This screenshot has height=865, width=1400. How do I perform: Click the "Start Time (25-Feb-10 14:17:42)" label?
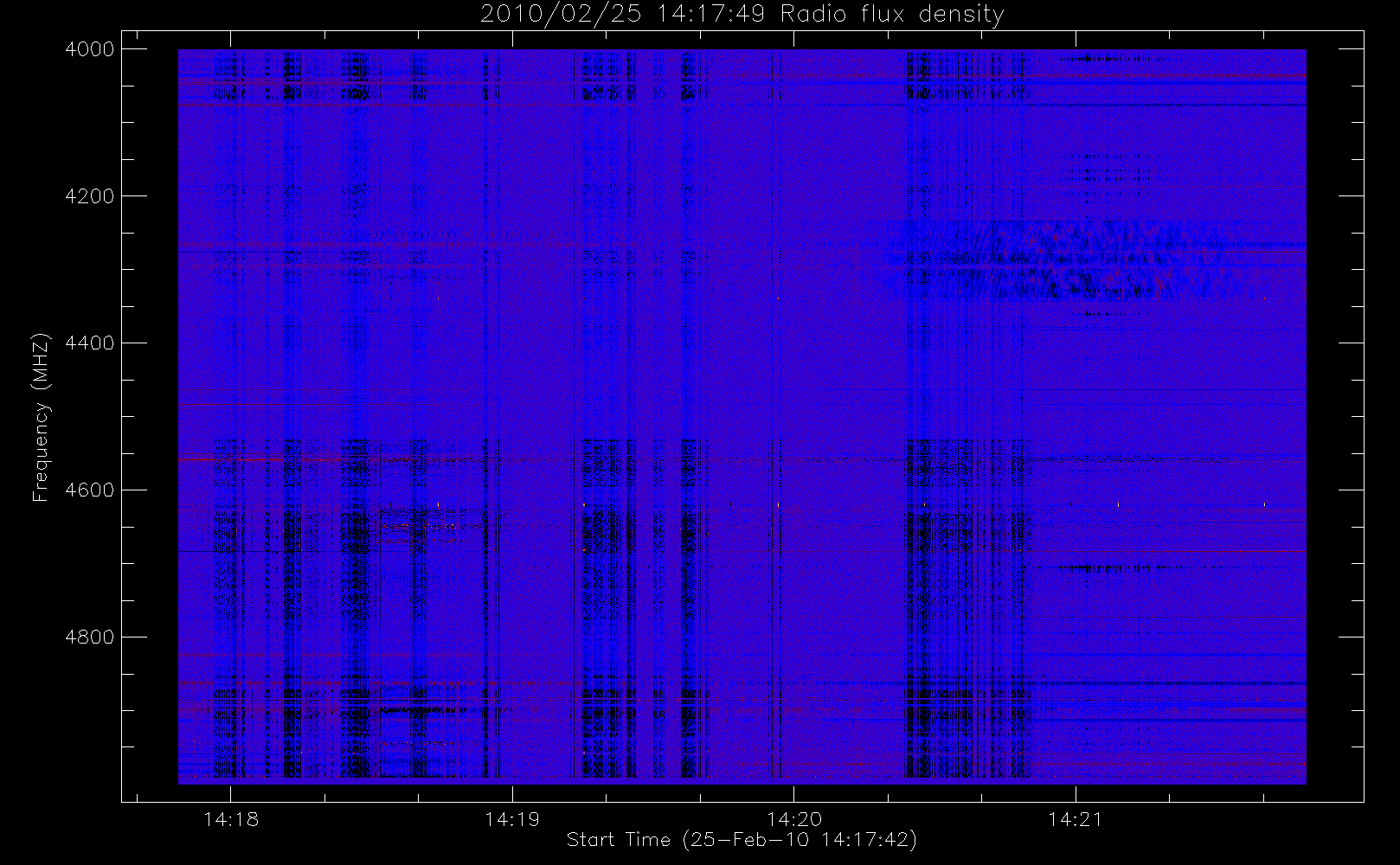[742, 840]
